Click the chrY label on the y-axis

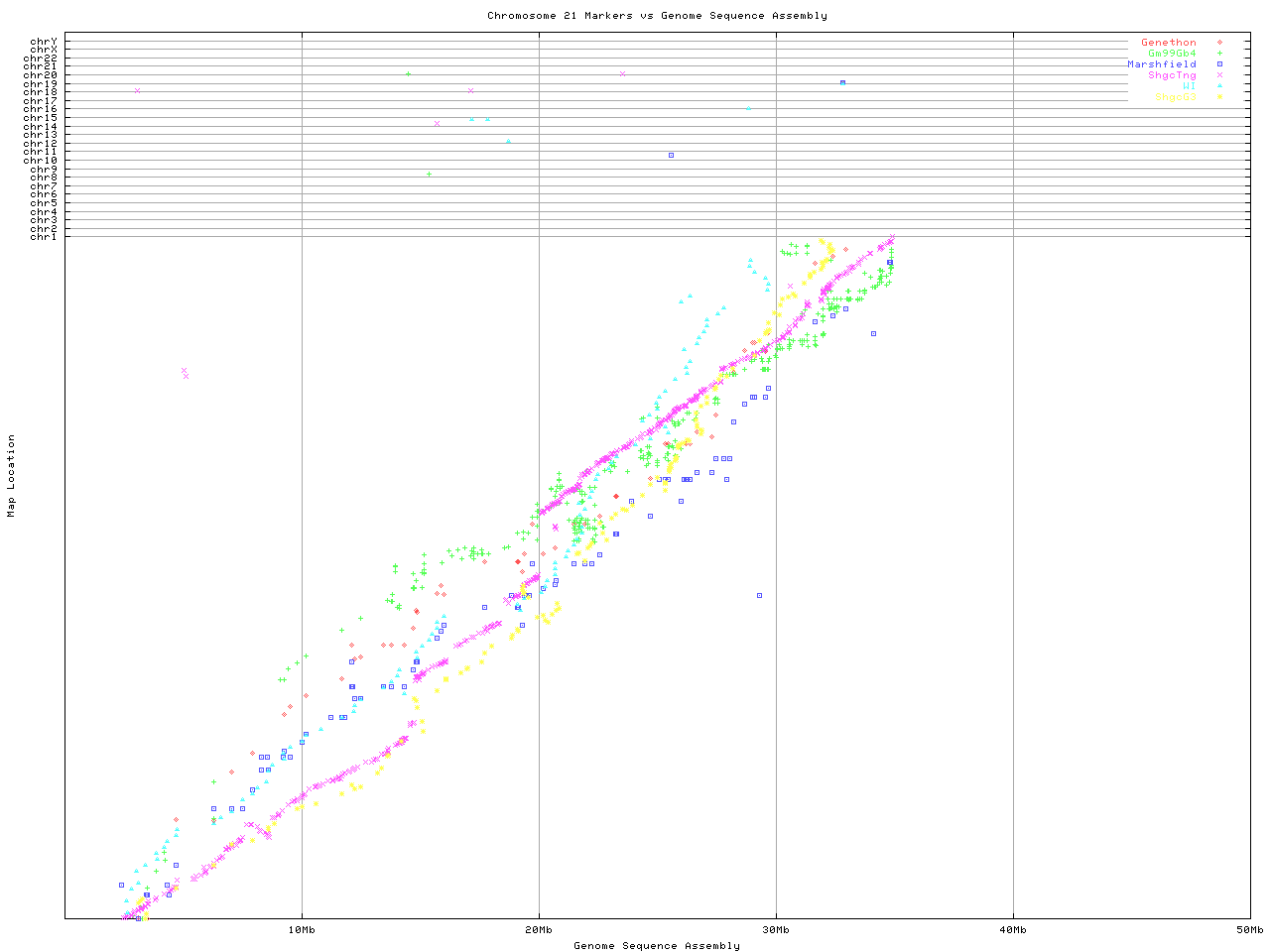click(x=44, y=41)
